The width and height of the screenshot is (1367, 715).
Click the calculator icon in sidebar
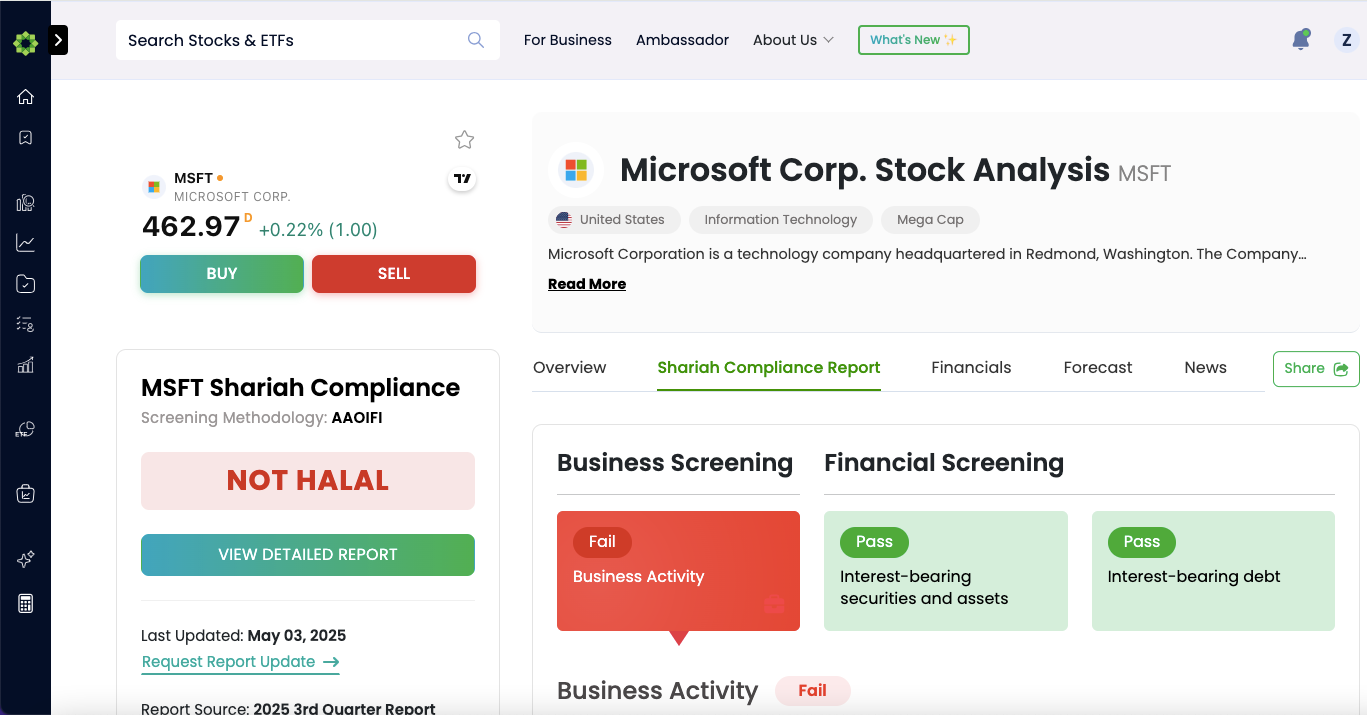coord(26,603)
